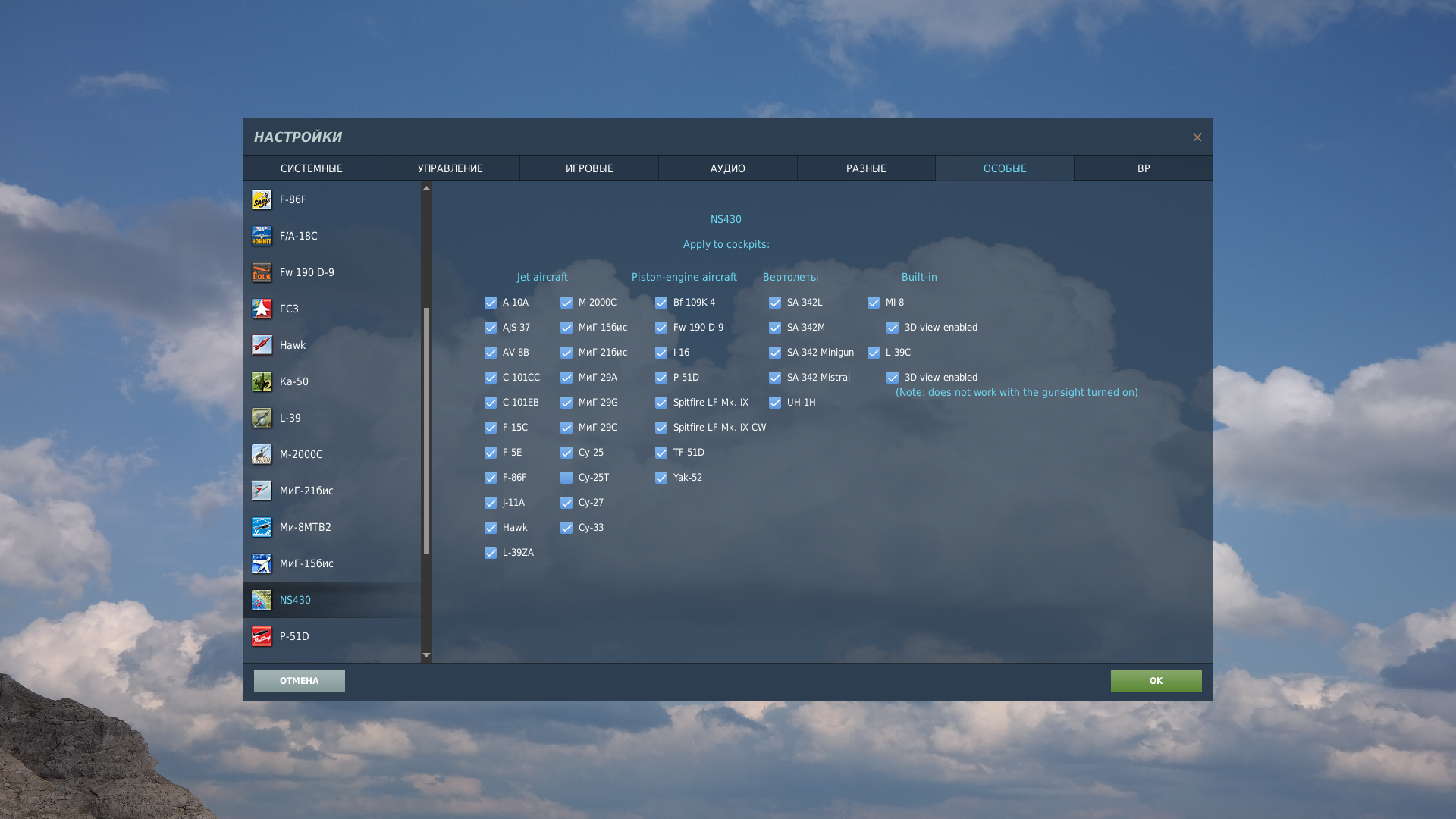Uncheck the MI-8 built-in checkbox
The image size is (1456, 819).
(x=874, y=303)
